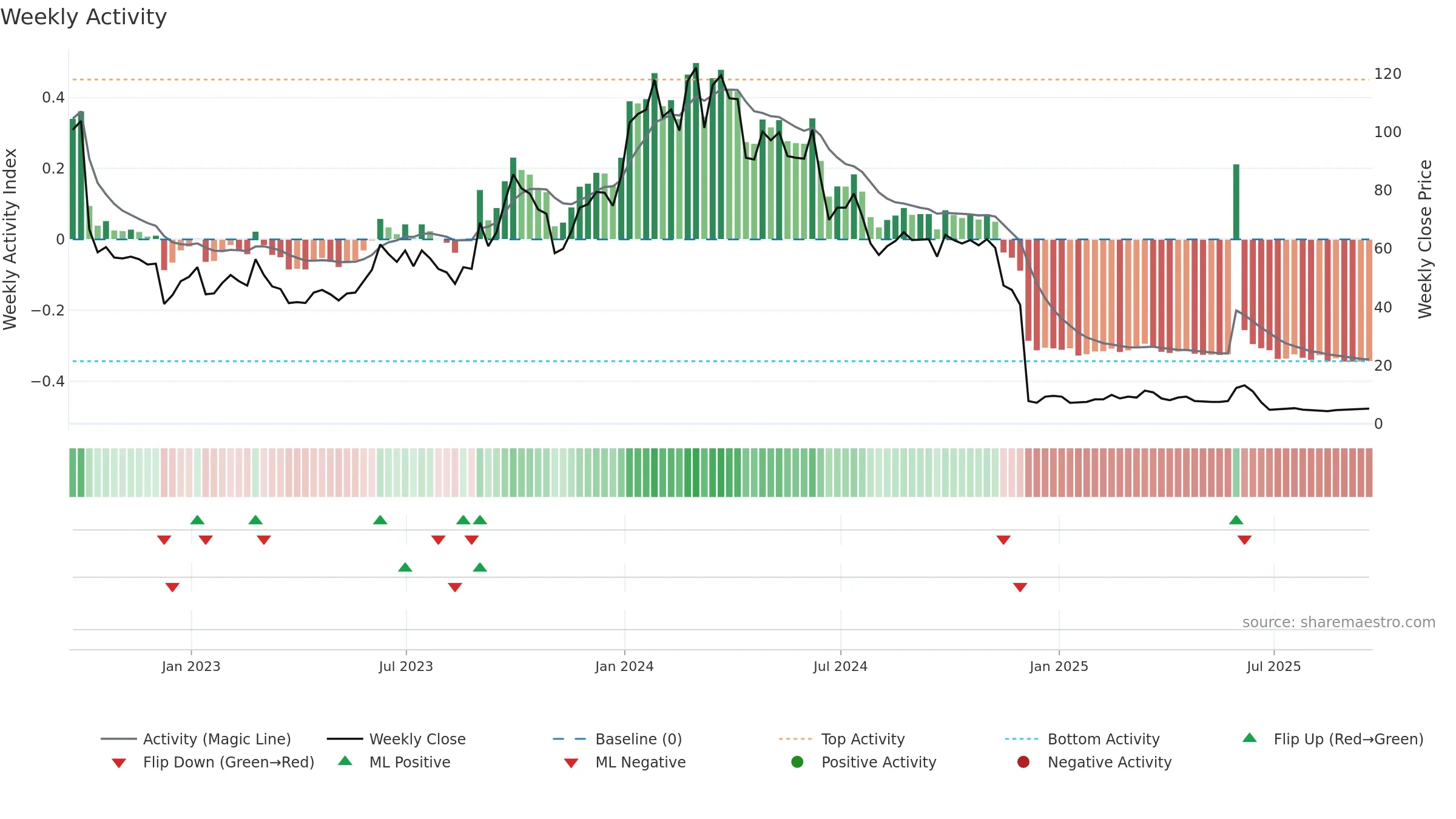Click the flip-down red triangle near Jul 2025
Screen dimensions: 1456x819
pos(1245,540)
